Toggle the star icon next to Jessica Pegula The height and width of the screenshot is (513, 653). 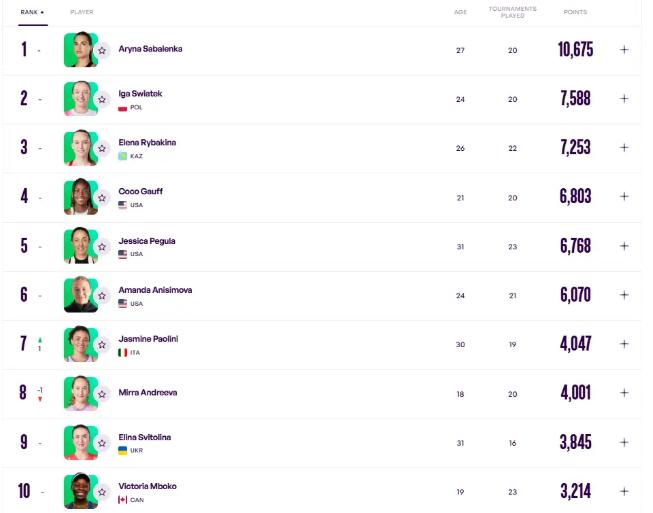tap(101, 246)
